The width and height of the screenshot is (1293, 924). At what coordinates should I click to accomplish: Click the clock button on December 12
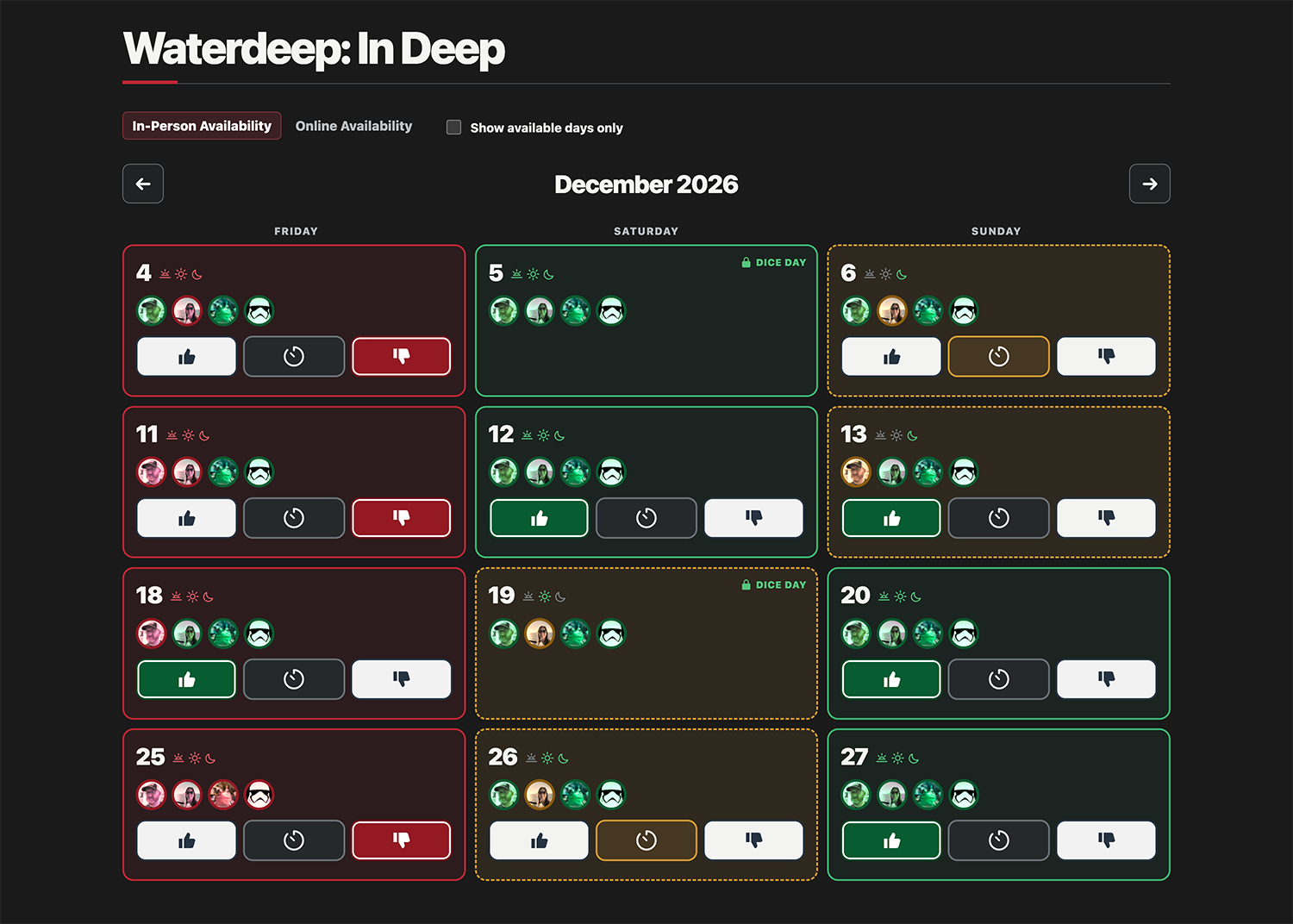646,518
